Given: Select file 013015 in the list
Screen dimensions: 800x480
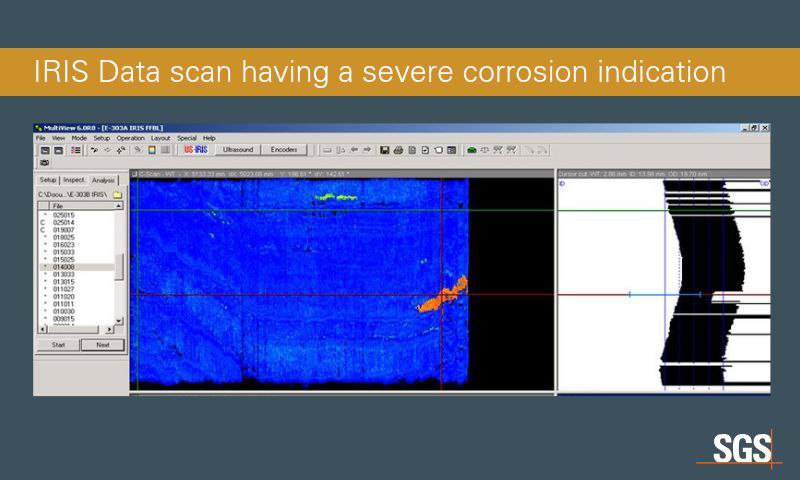Looking at the screenshot, I should 64,282.
